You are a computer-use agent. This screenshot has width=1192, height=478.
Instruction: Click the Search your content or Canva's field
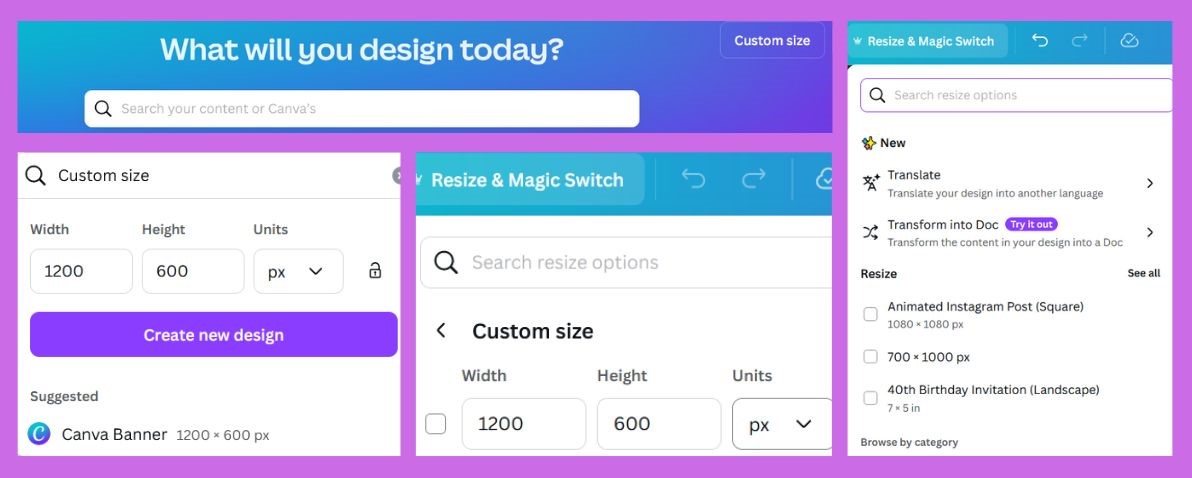(x=362, y=109)
